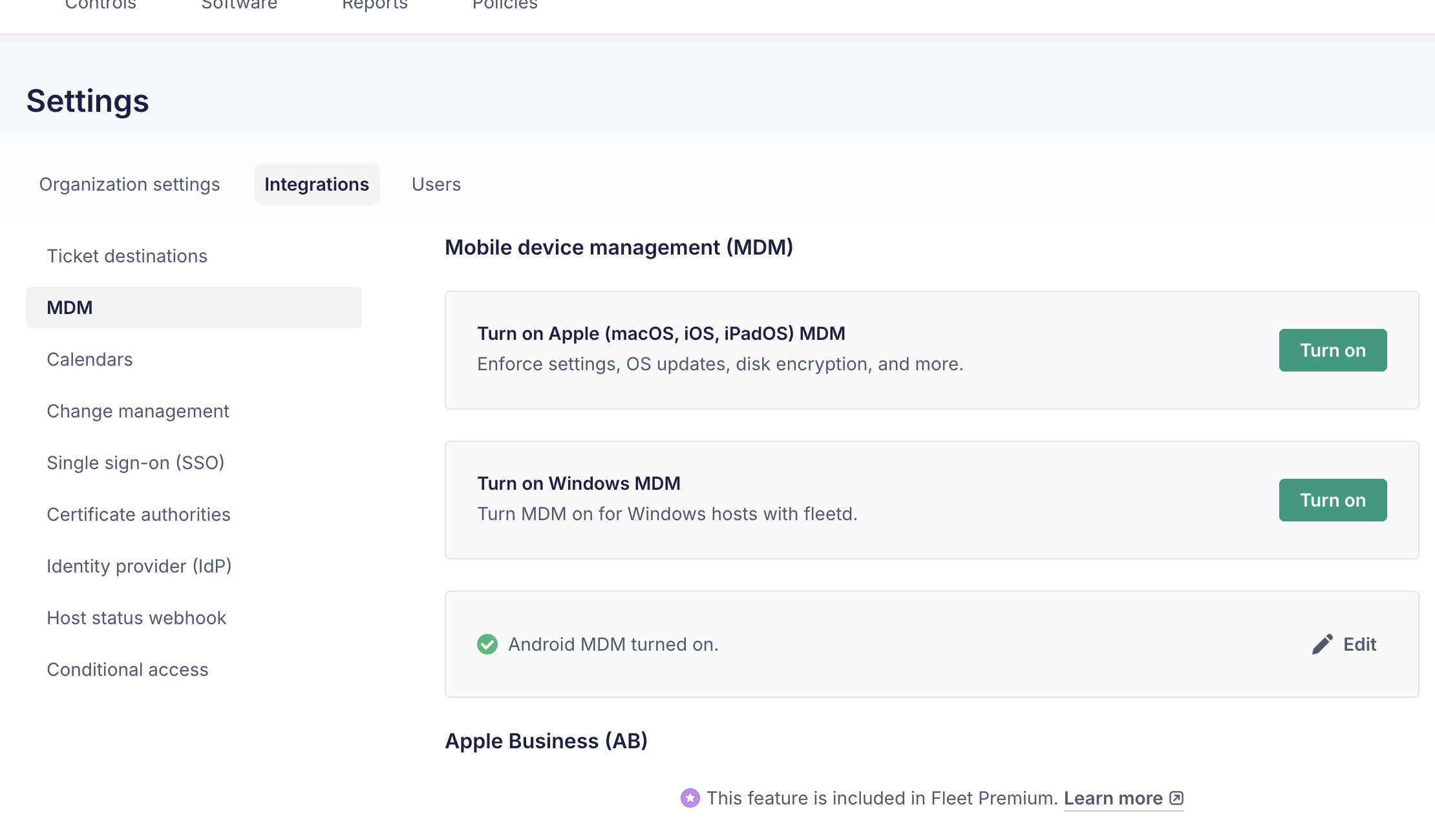
Task: Open the Software navigation item
Action: [x=239, y=5]
